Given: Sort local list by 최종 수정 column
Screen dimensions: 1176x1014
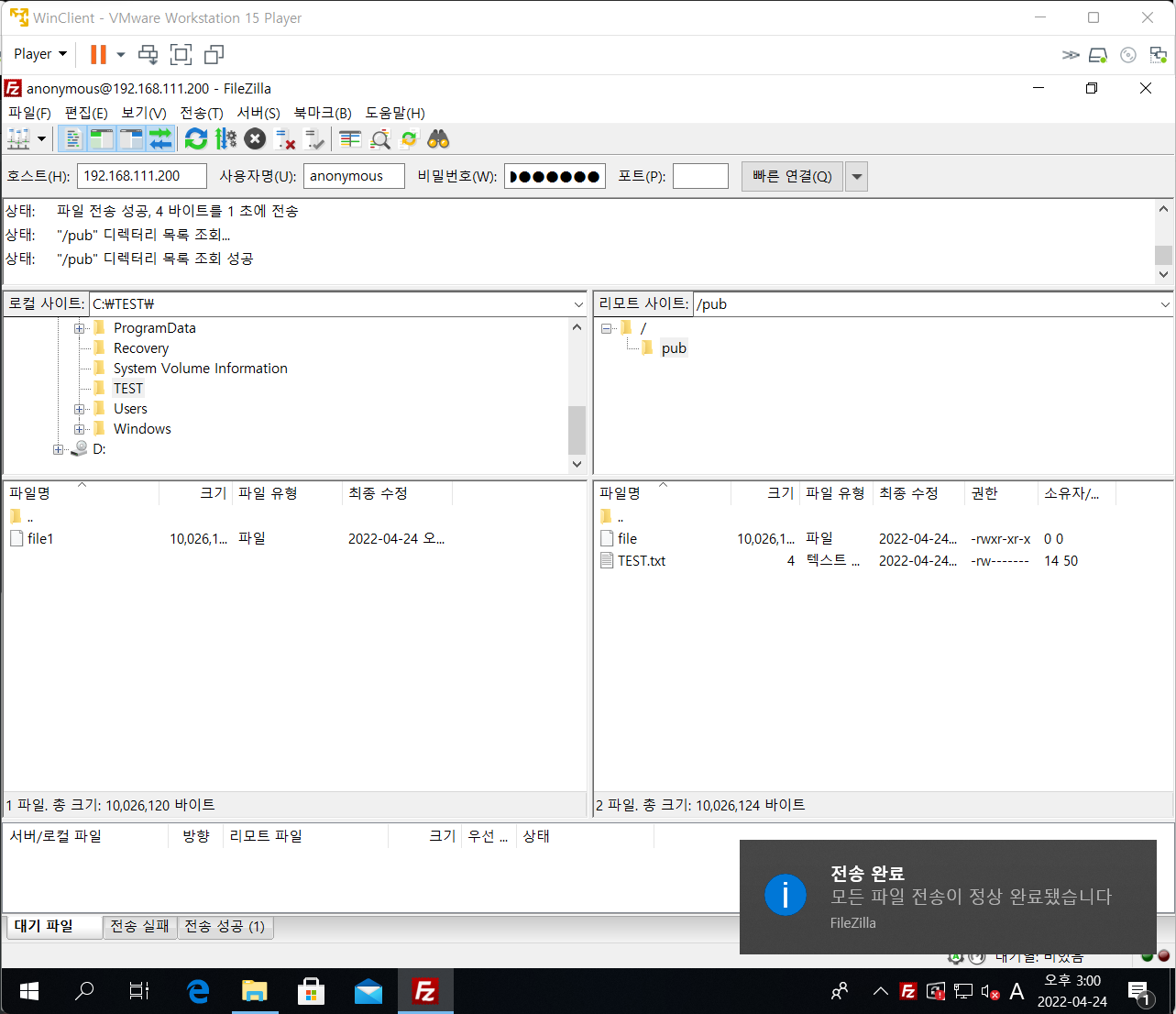Looking at the screenshot, I should point(397,493).
